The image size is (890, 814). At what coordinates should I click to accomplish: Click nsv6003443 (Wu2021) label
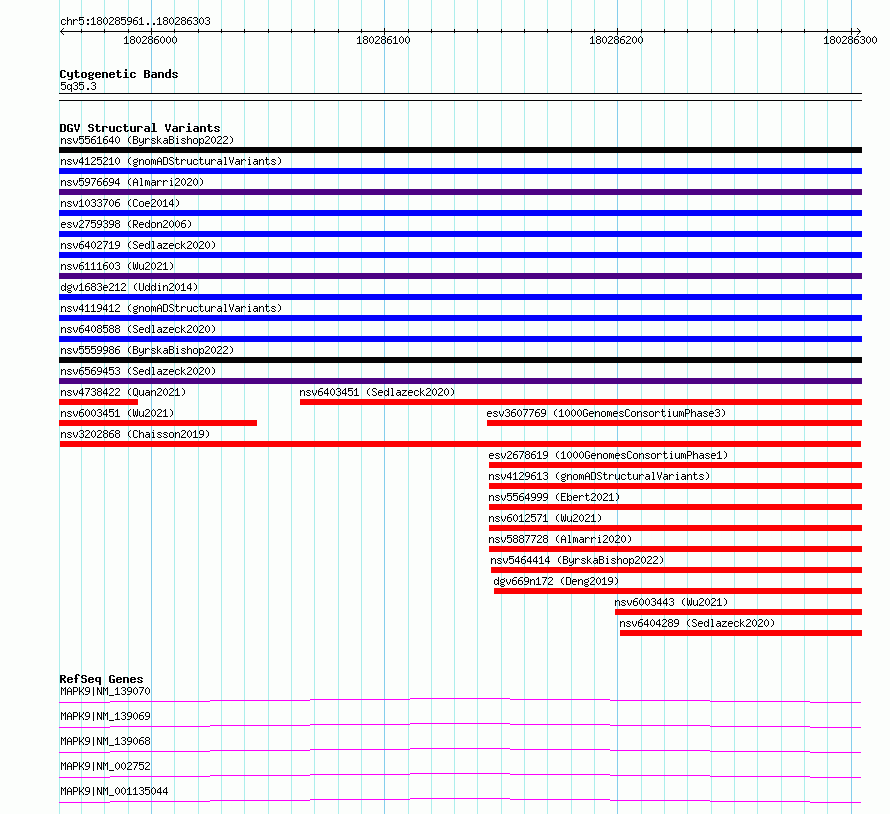point(671,602)
